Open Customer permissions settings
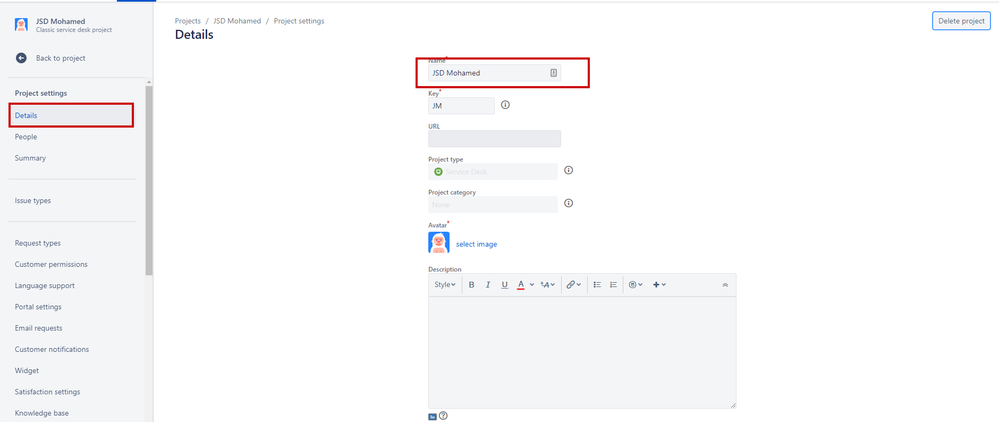 51,265
